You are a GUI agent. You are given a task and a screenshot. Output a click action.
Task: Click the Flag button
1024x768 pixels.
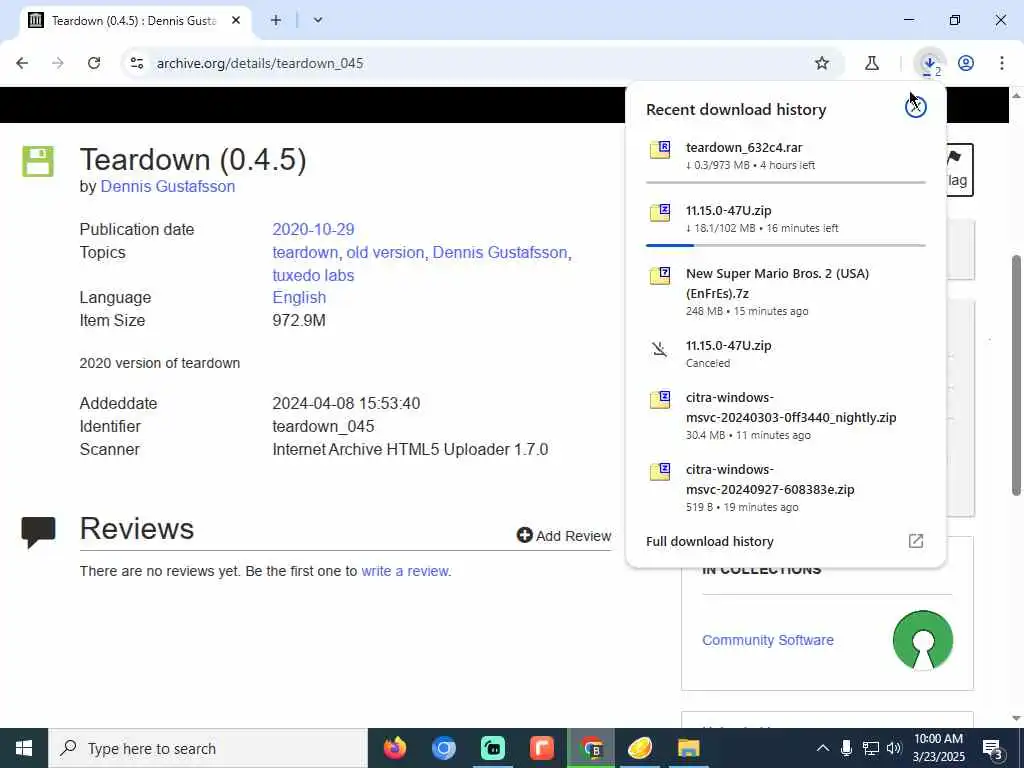tap(959, 170)
